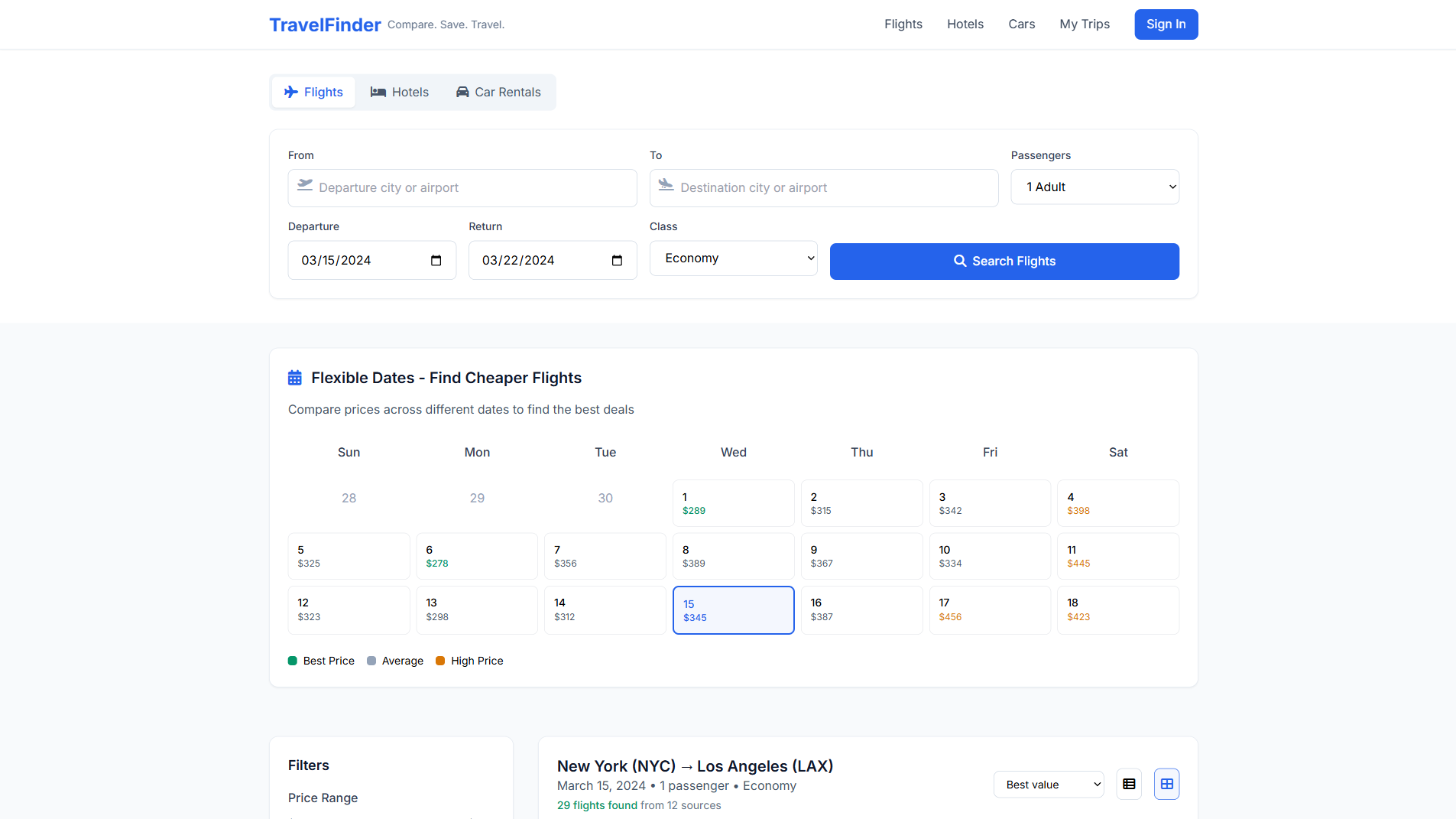Select March 1 at $289

coord(733,502)
